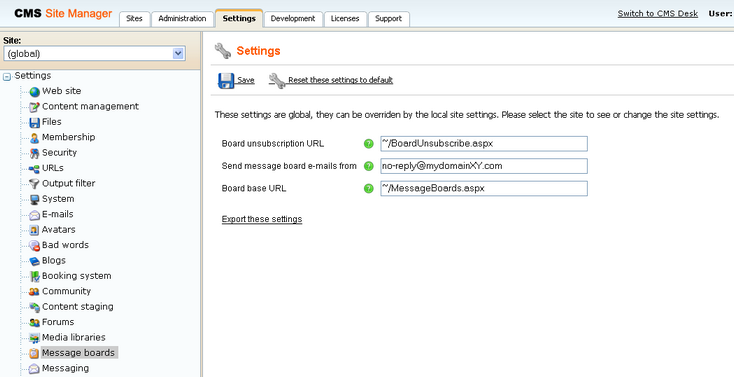Click the Settings heading wrench icon
Screen dimensions: 734x377
(x=222, y=51)
